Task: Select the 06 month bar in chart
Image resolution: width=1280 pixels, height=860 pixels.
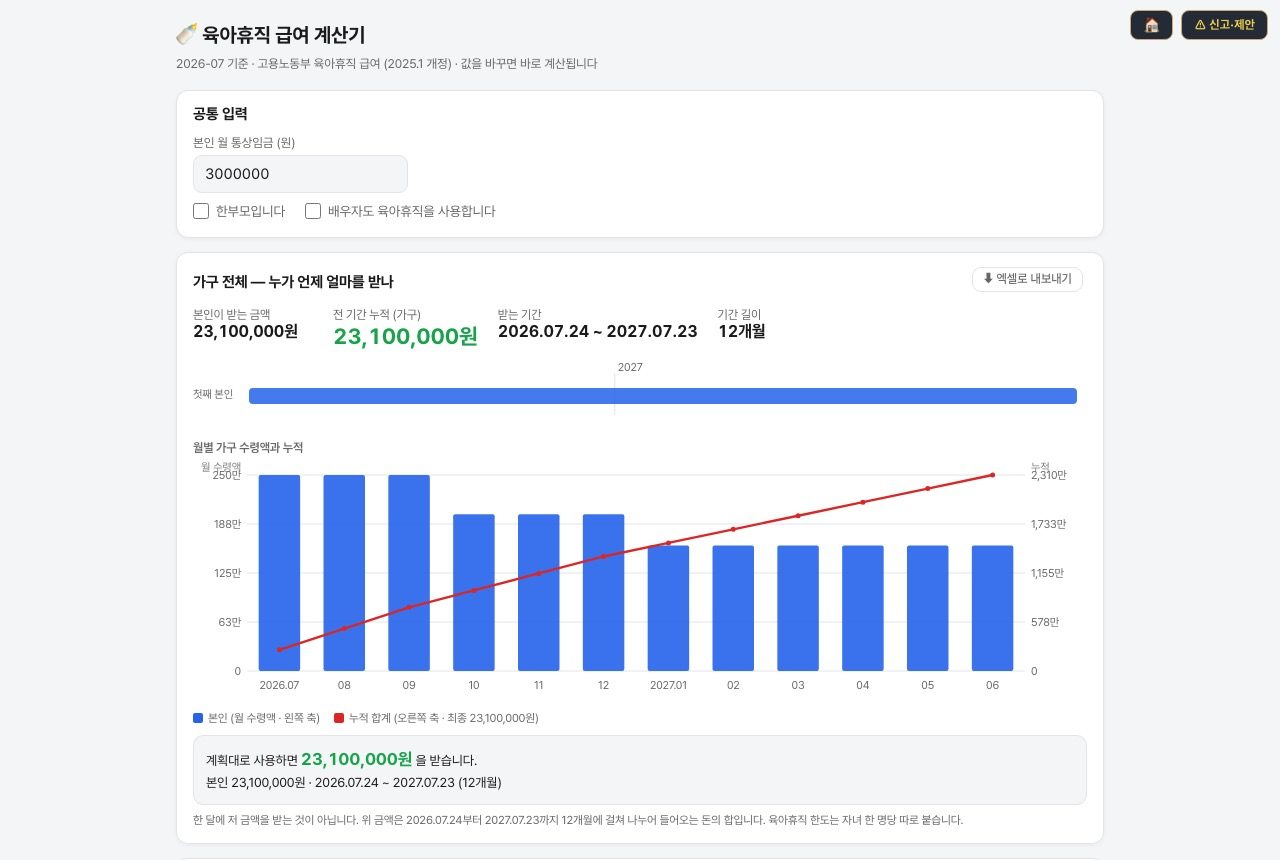Action: click(x=992, y=608)
